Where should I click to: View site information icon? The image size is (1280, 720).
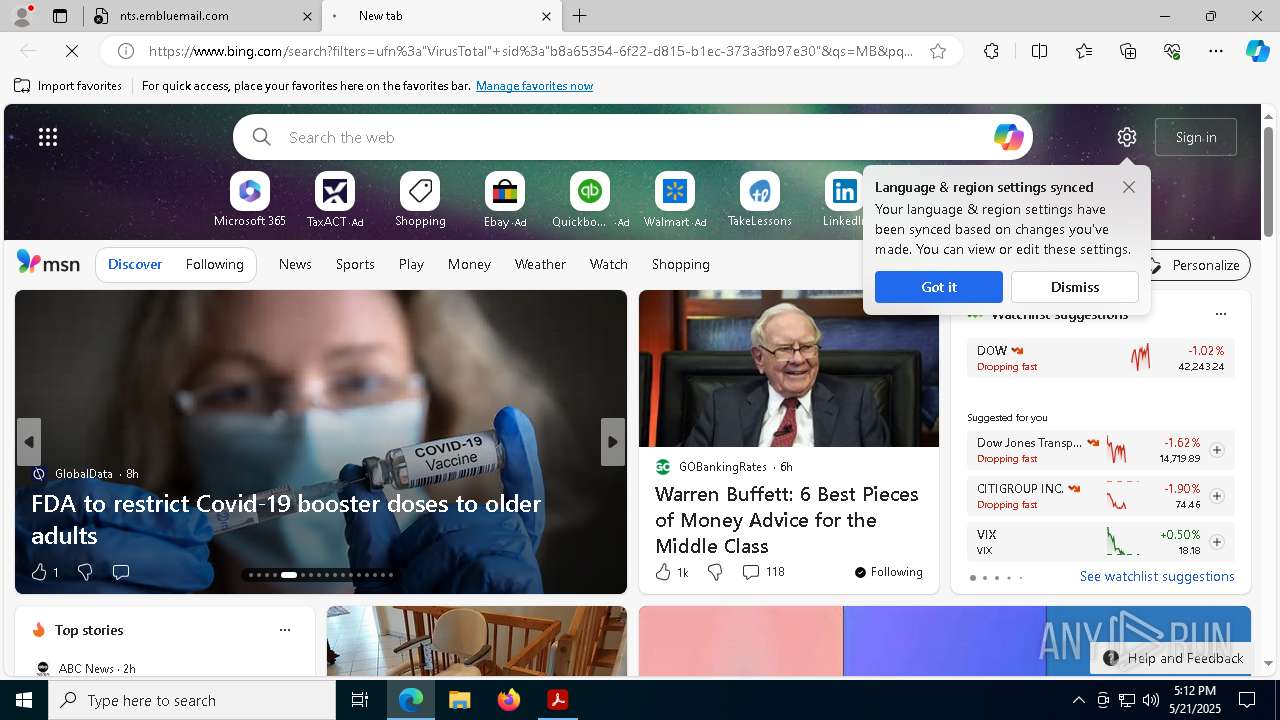point(126,51)
